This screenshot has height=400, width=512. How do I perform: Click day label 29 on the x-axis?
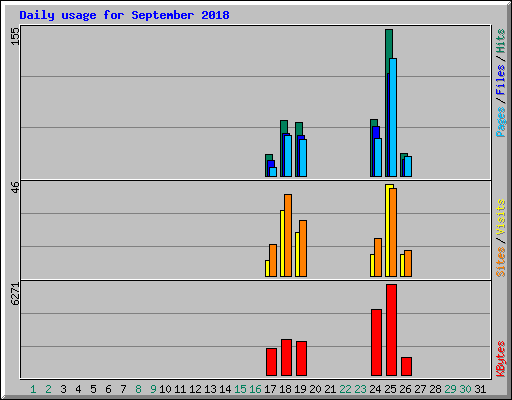[x=450, y=389]
